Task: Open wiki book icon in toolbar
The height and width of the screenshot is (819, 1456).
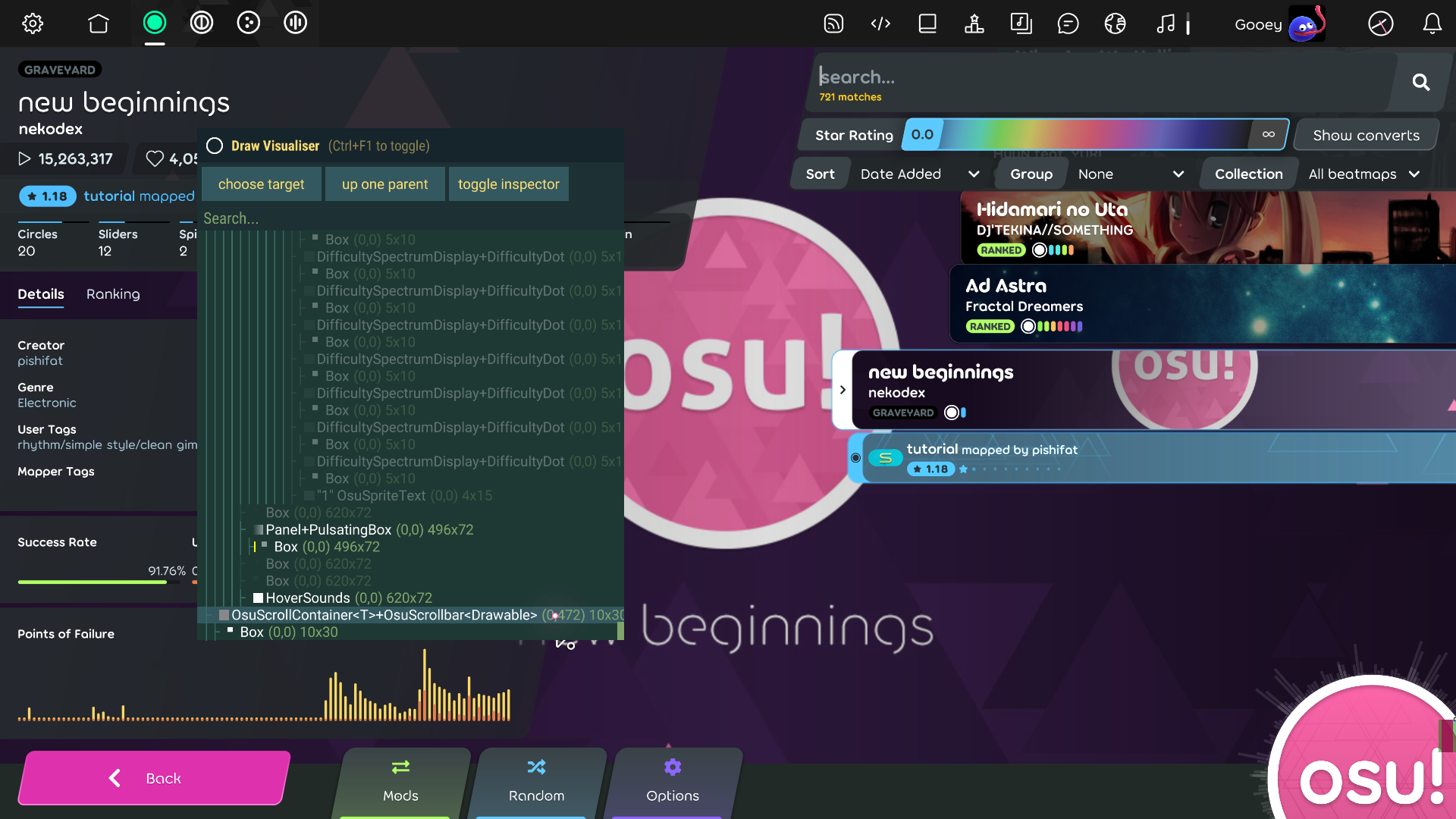Action: 927,24
